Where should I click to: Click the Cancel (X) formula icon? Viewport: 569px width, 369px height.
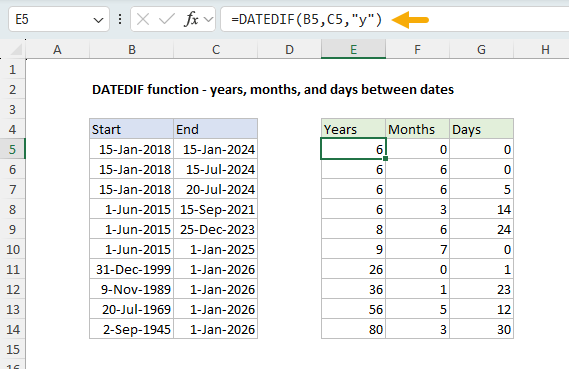pyautogui.click(x=143, y=19)
